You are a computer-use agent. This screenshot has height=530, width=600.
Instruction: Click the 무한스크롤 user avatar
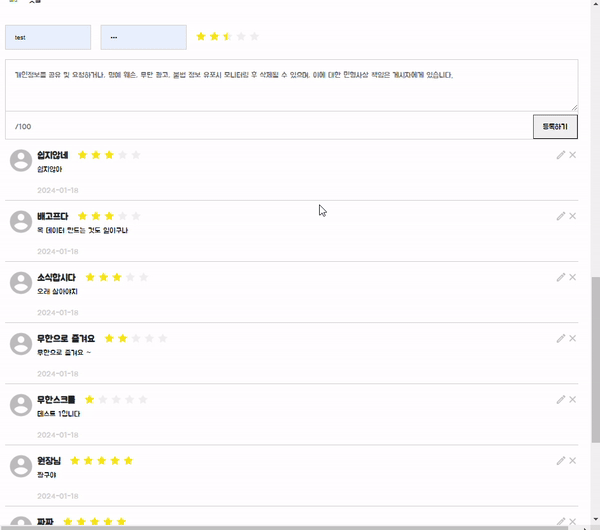pos(21,405)
